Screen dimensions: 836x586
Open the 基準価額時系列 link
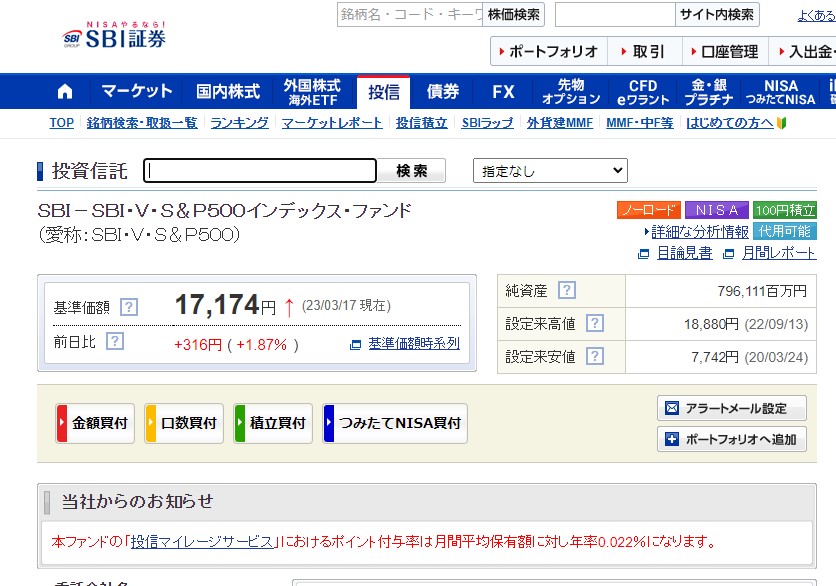tap(414, 344)
